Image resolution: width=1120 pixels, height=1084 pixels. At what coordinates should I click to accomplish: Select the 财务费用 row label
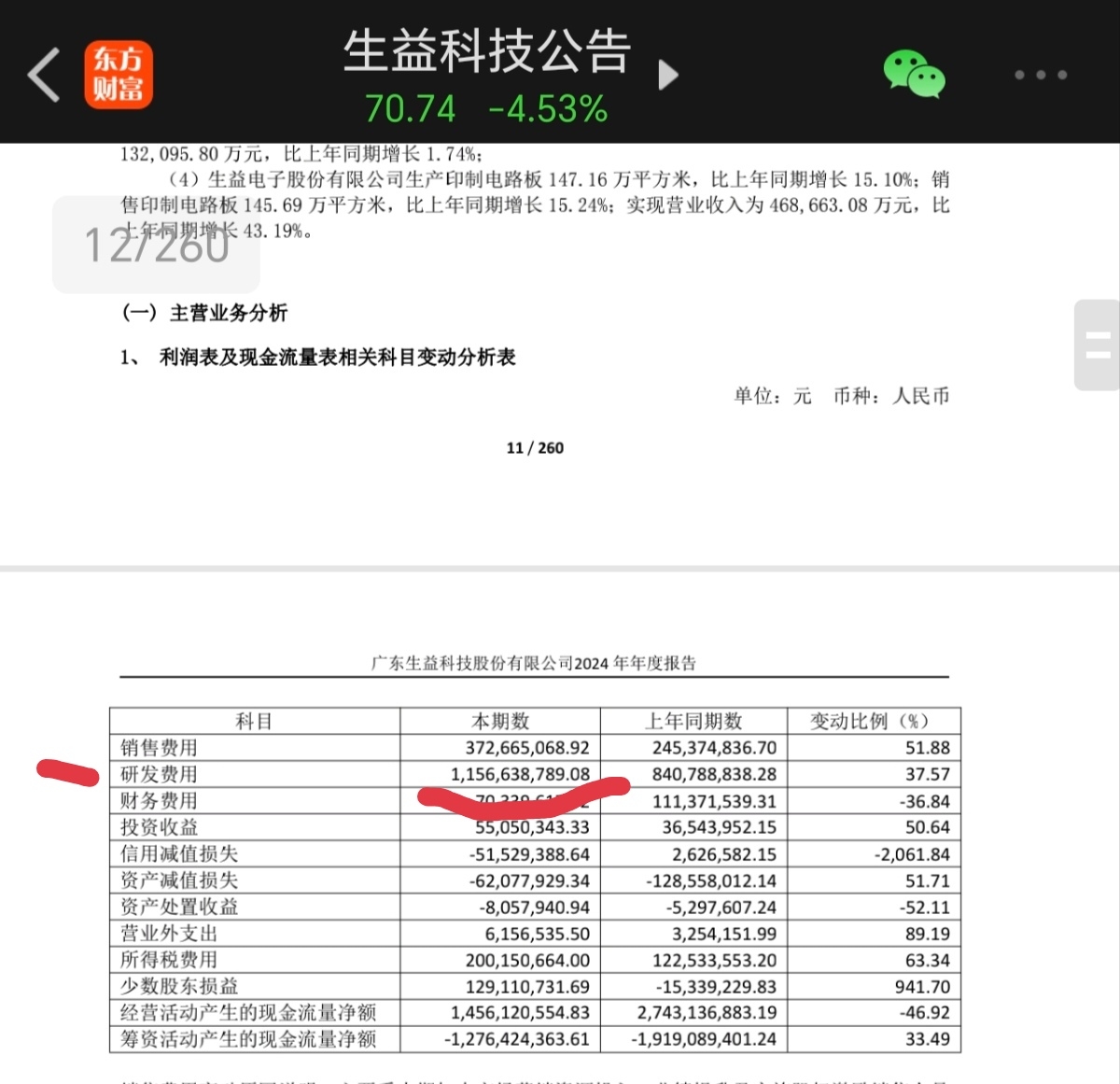159,800
